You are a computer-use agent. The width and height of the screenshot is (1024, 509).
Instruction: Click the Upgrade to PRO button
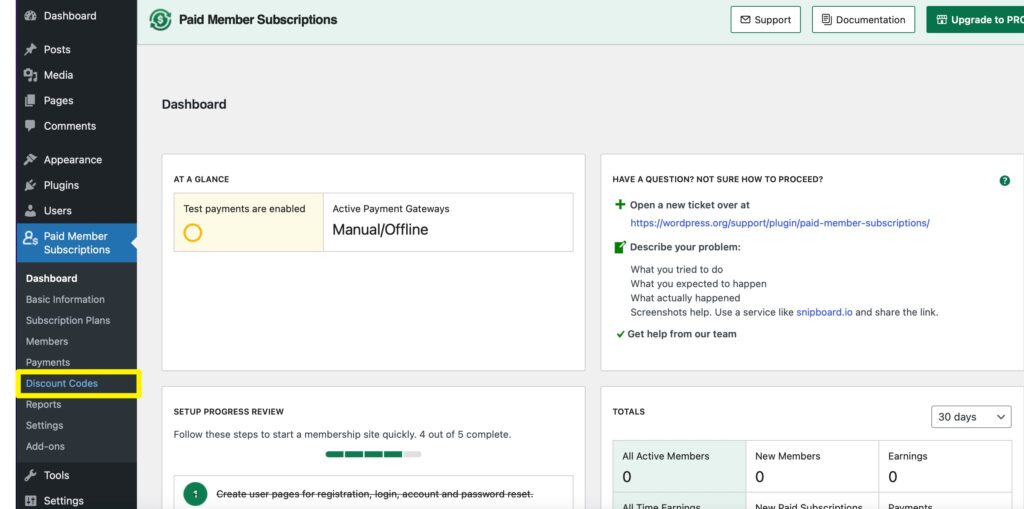[x=975, y=20]
